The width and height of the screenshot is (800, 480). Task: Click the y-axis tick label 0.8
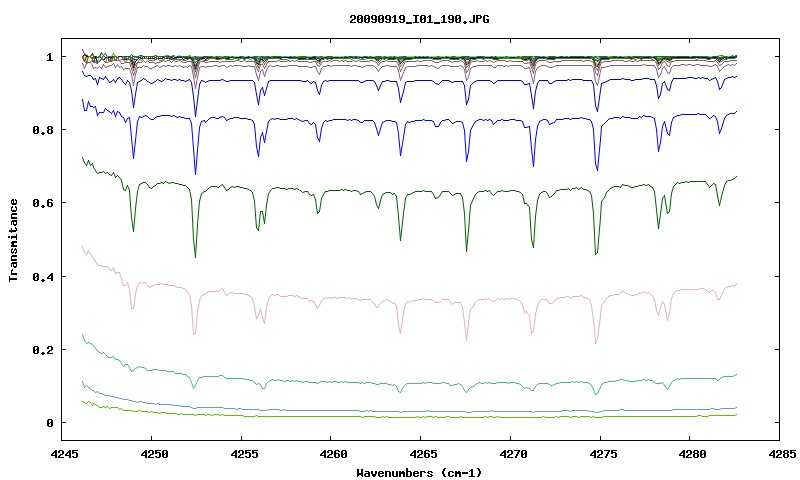point(43,130)
